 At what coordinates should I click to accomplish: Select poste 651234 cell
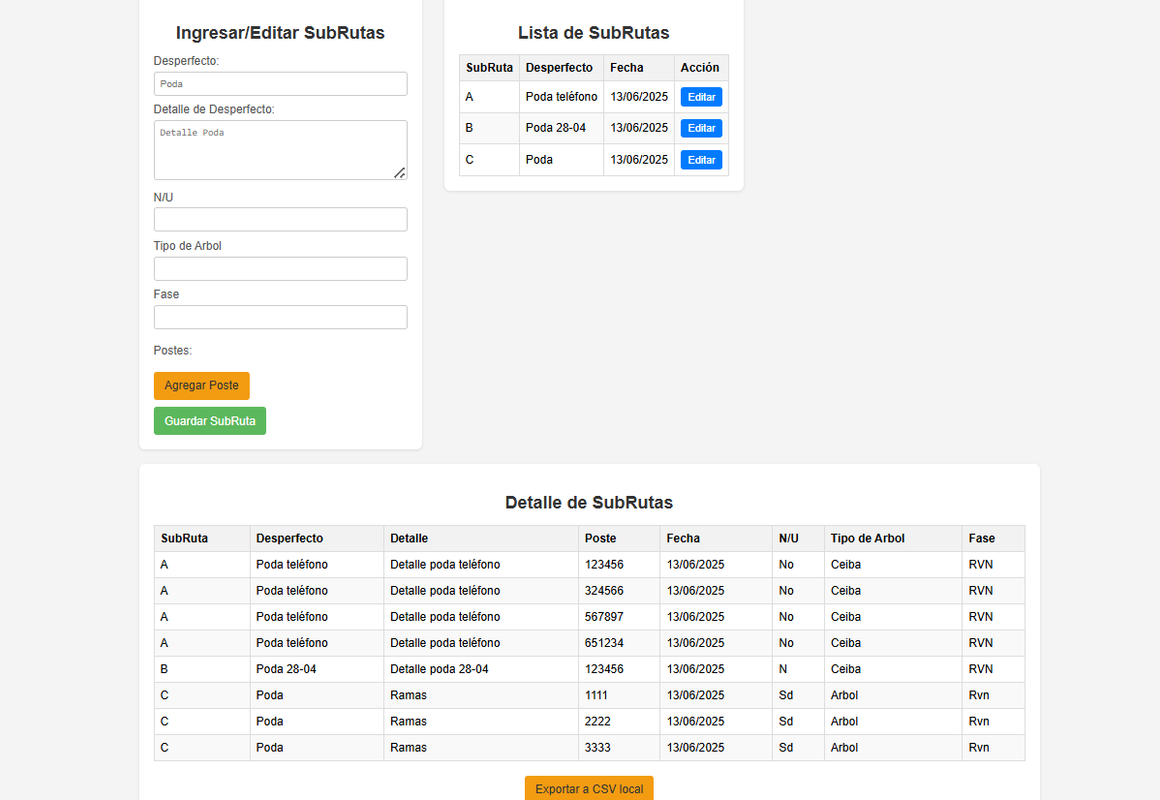point(618,643)
